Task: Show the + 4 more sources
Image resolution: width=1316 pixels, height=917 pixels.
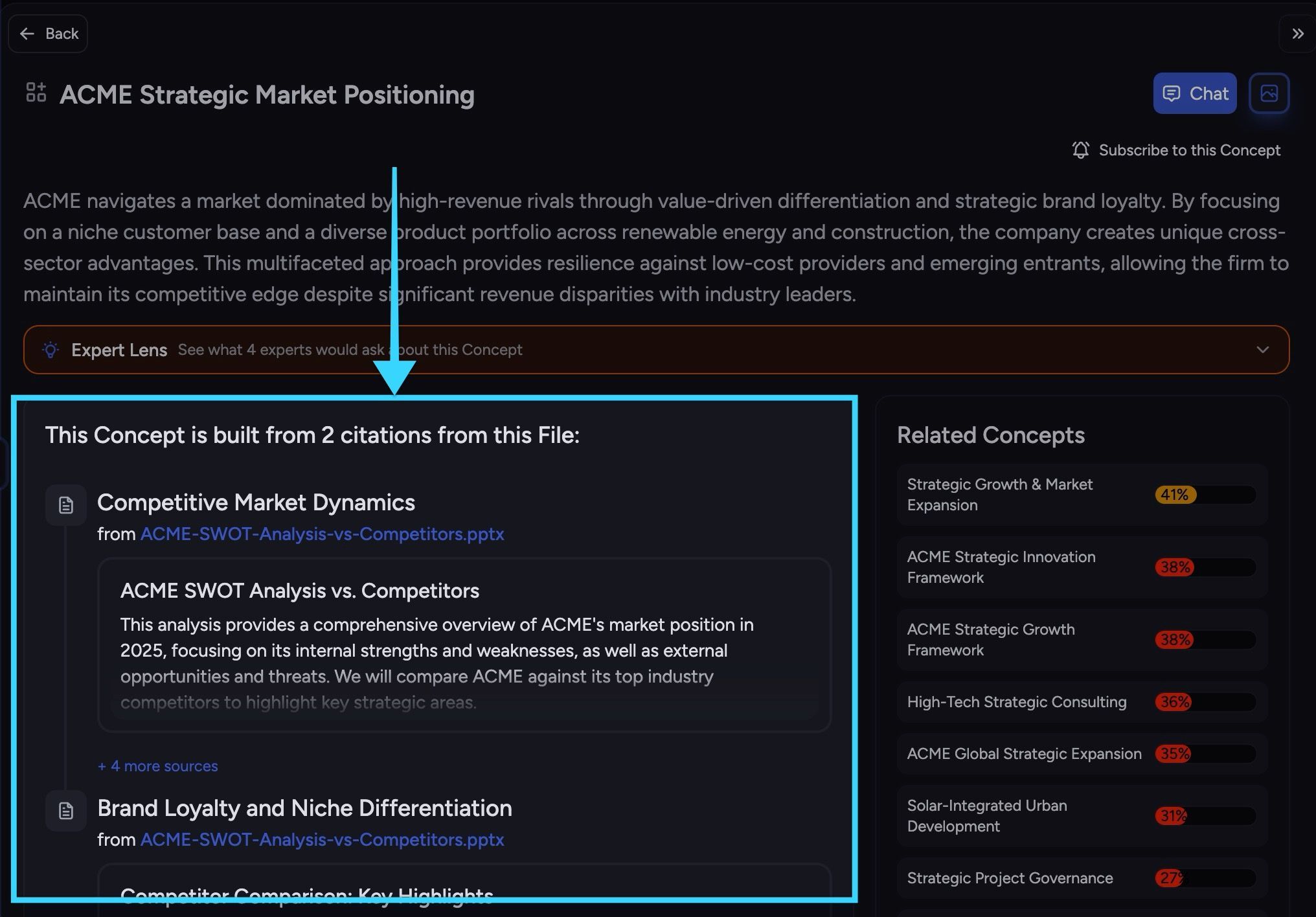Action: click(158, 766)
